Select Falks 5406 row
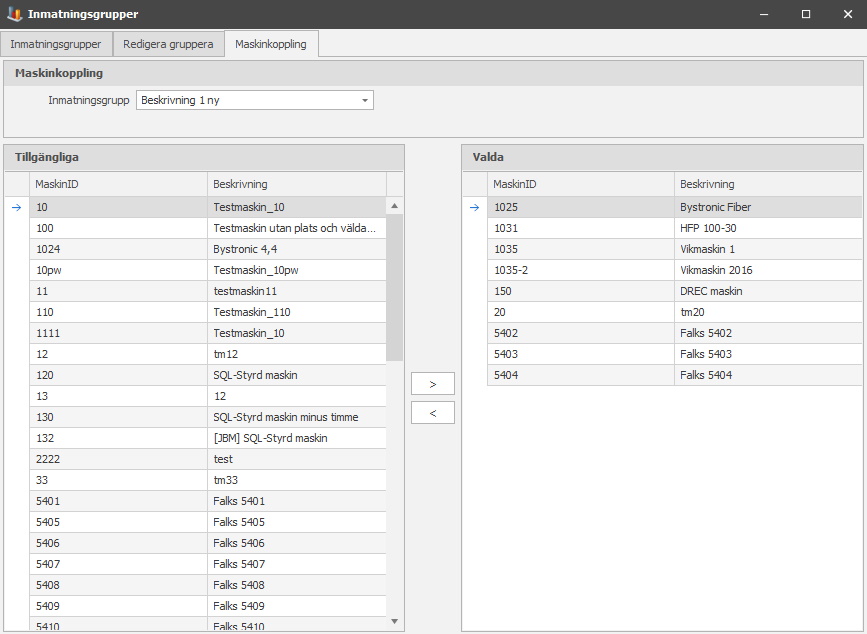The height and width of the screenshot is (634, 867). 208,543
